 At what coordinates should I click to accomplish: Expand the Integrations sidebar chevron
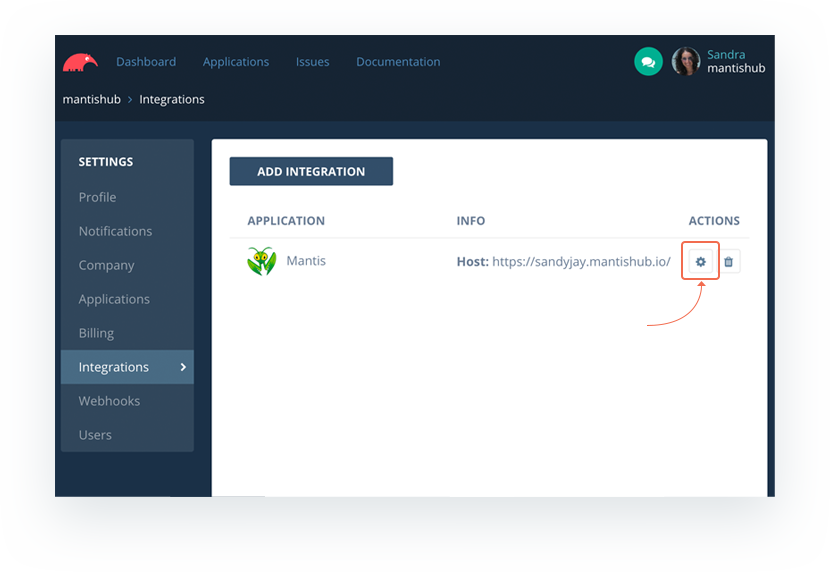[183, 367]
